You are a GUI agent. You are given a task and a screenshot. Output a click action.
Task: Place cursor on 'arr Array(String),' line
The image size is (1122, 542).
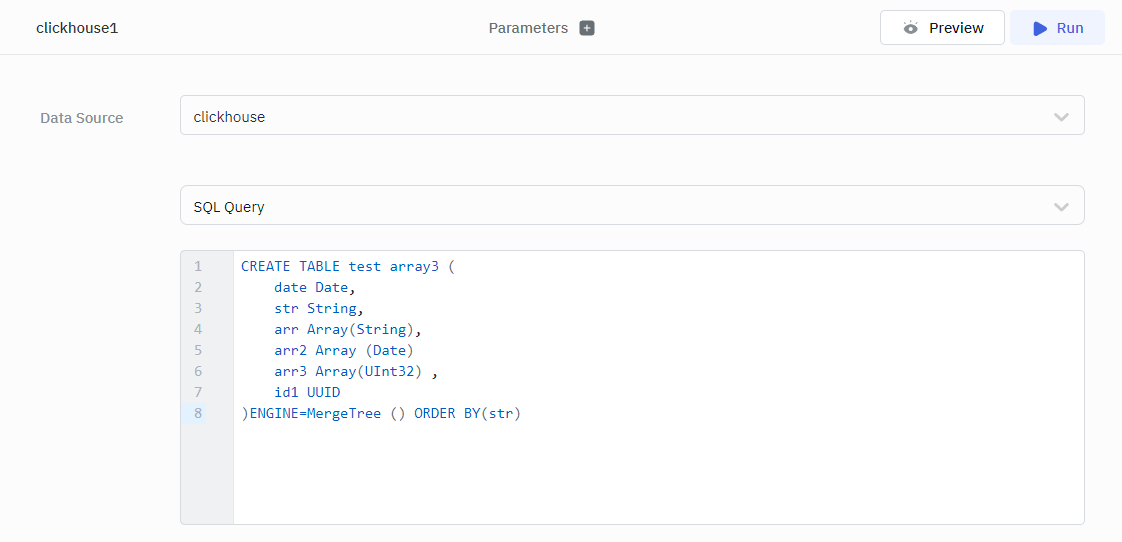pyautogui.click(x=347, y=329)
